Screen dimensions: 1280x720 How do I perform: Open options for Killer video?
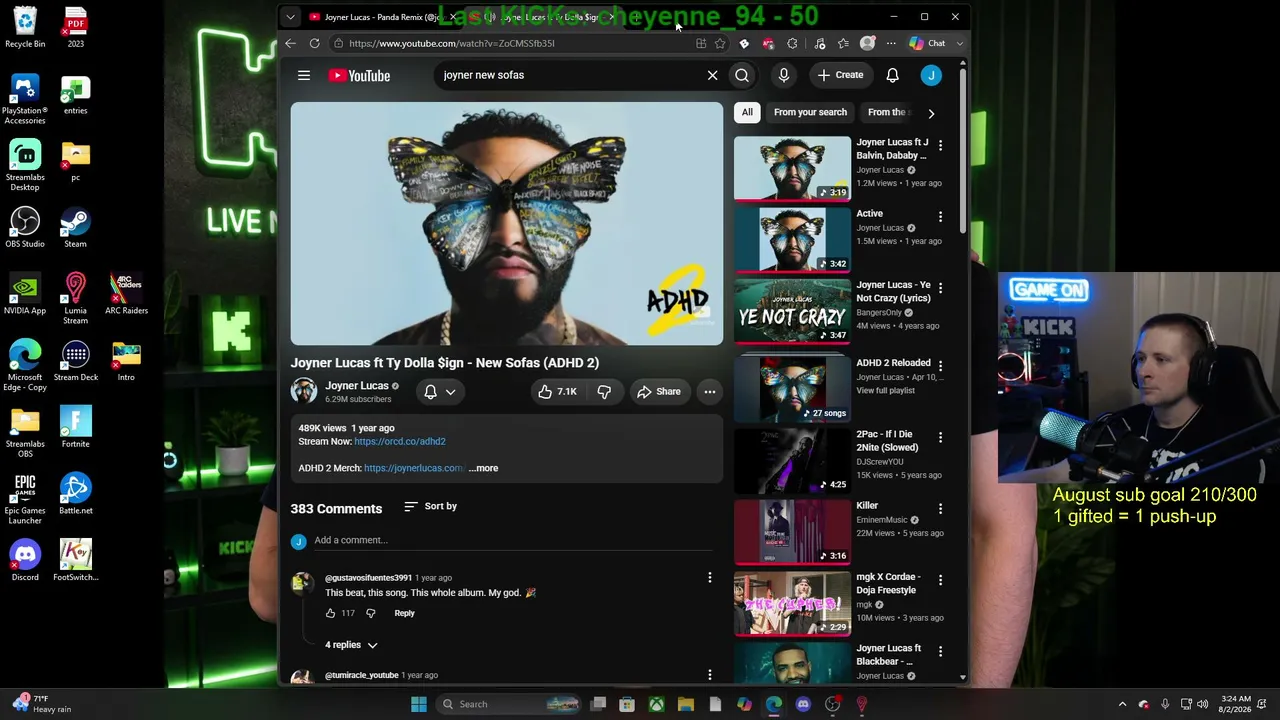(940, 508)
